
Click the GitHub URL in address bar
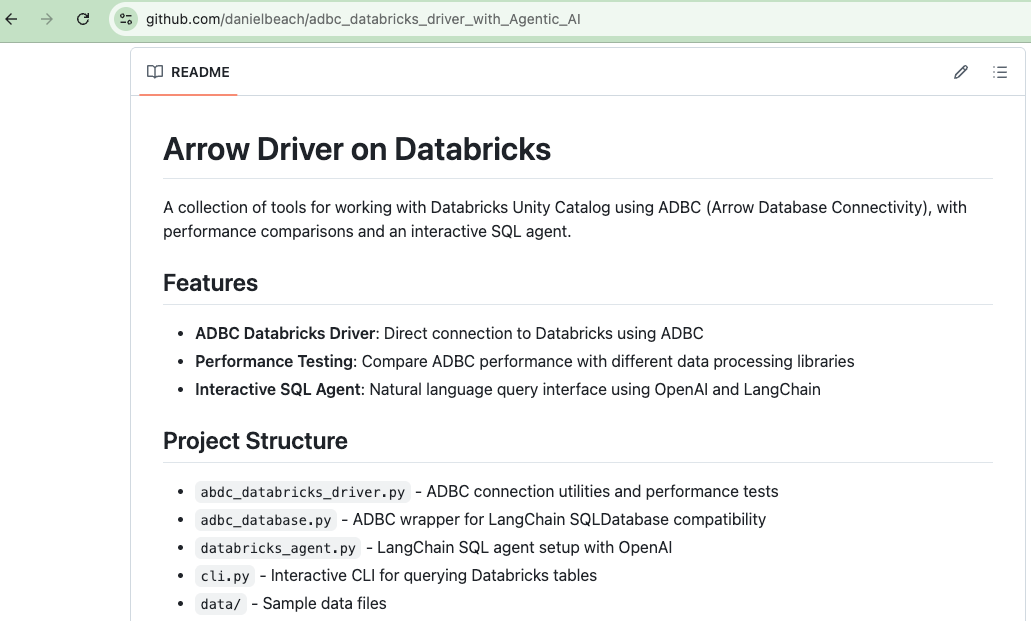point(363,19)
